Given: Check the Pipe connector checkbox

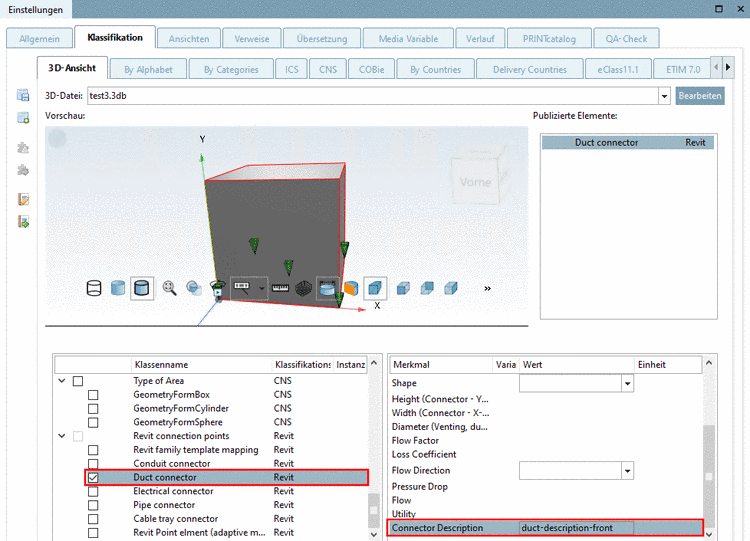Looking at the screenshot, I should (93, 505).
